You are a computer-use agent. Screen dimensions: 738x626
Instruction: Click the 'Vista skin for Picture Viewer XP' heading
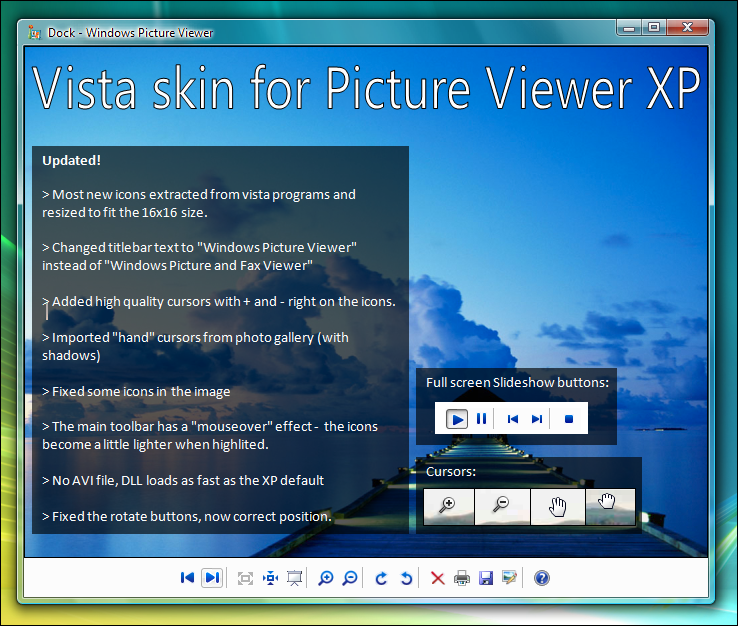pos(367,88)
